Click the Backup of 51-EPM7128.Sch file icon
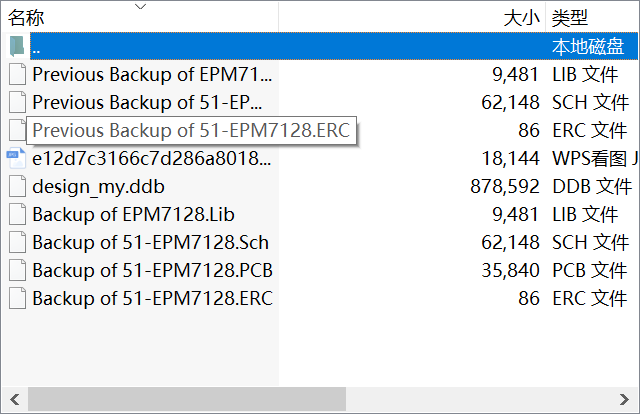This screenshot has width=640, height=414. coord(17,242)
